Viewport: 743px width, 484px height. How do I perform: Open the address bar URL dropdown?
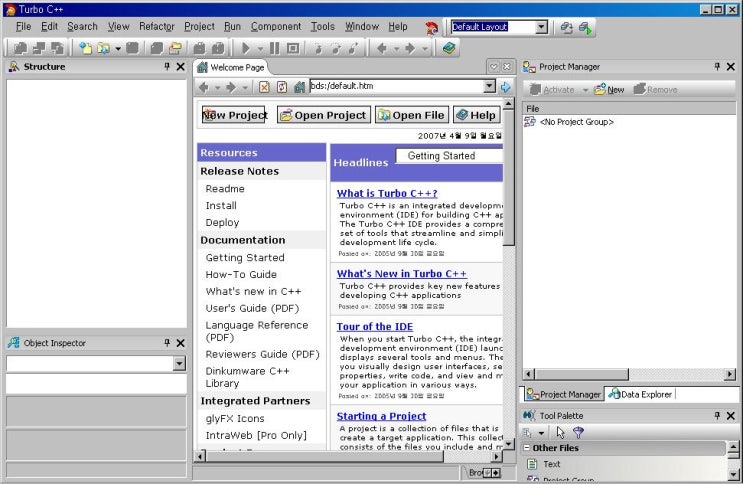(x=489, y=86)
